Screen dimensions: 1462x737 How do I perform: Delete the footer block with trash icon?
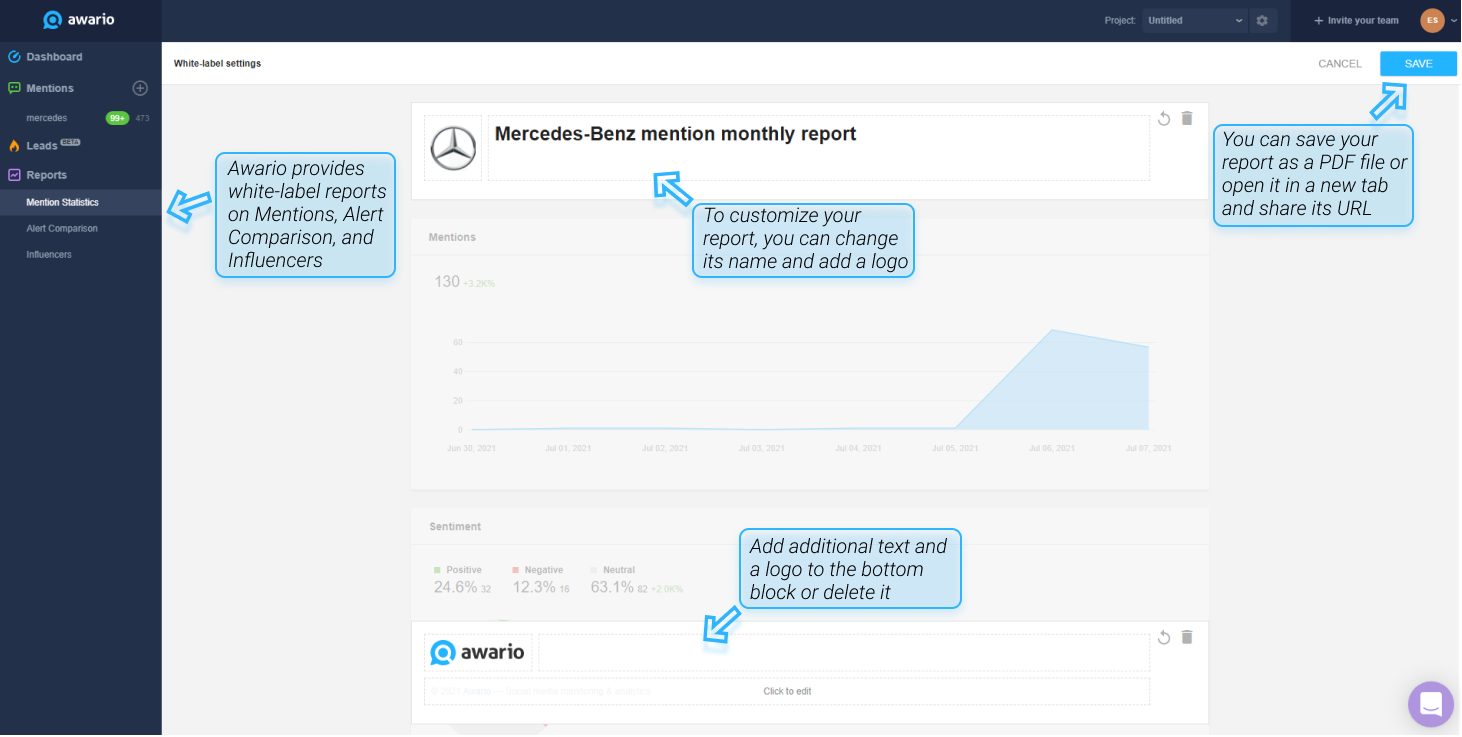point(1187,637)
